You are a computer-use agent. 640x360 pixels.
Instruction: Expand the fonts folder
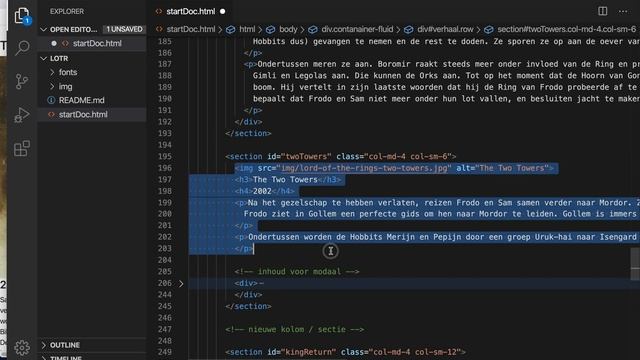68,72
